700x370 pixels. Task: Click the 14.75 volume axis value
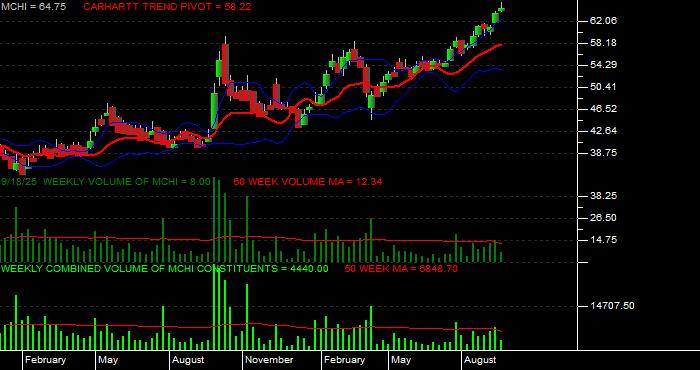603,240
